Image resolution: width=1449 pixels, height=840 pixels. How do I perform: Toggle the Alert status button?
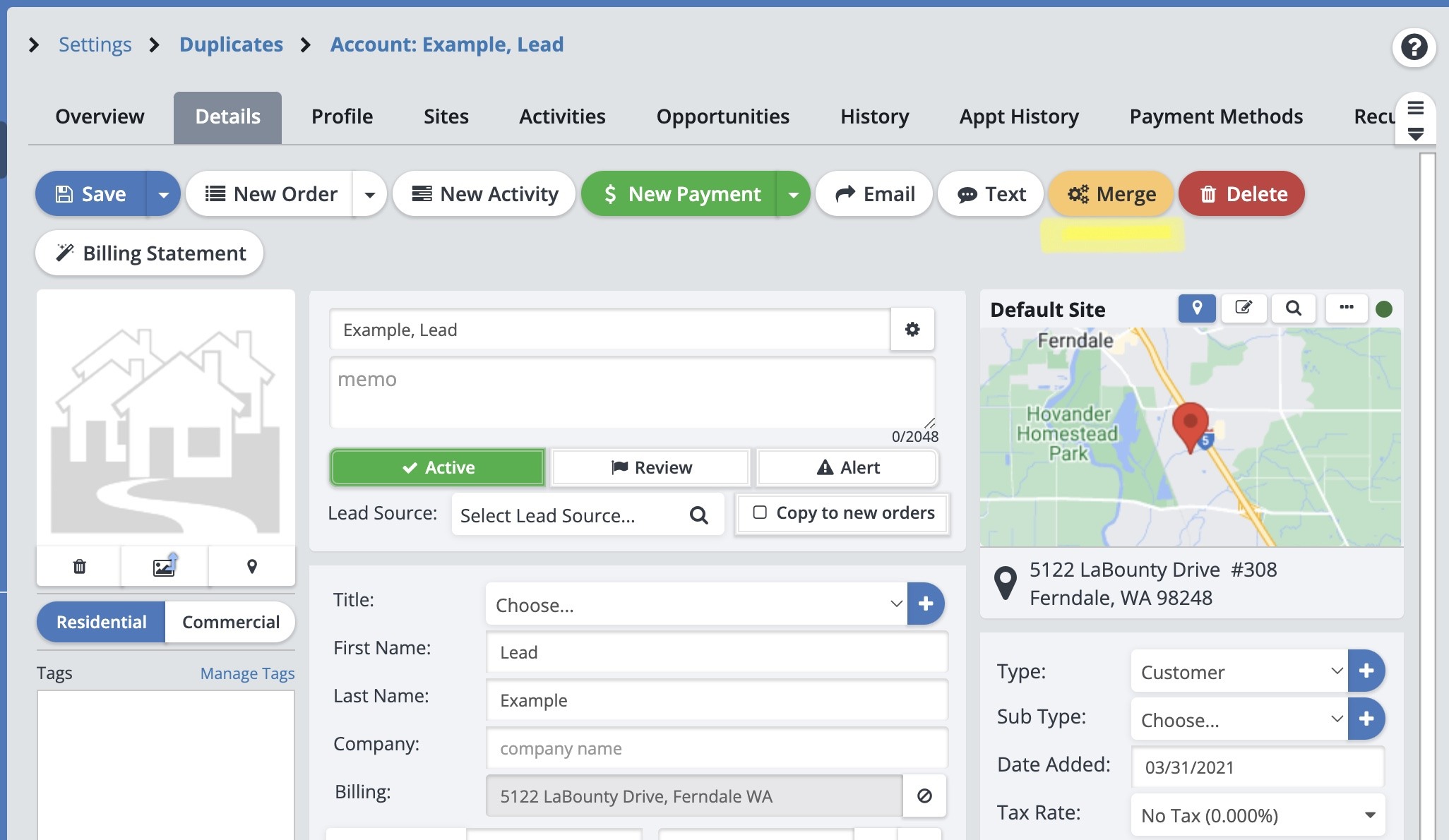[x=847, y=467]
